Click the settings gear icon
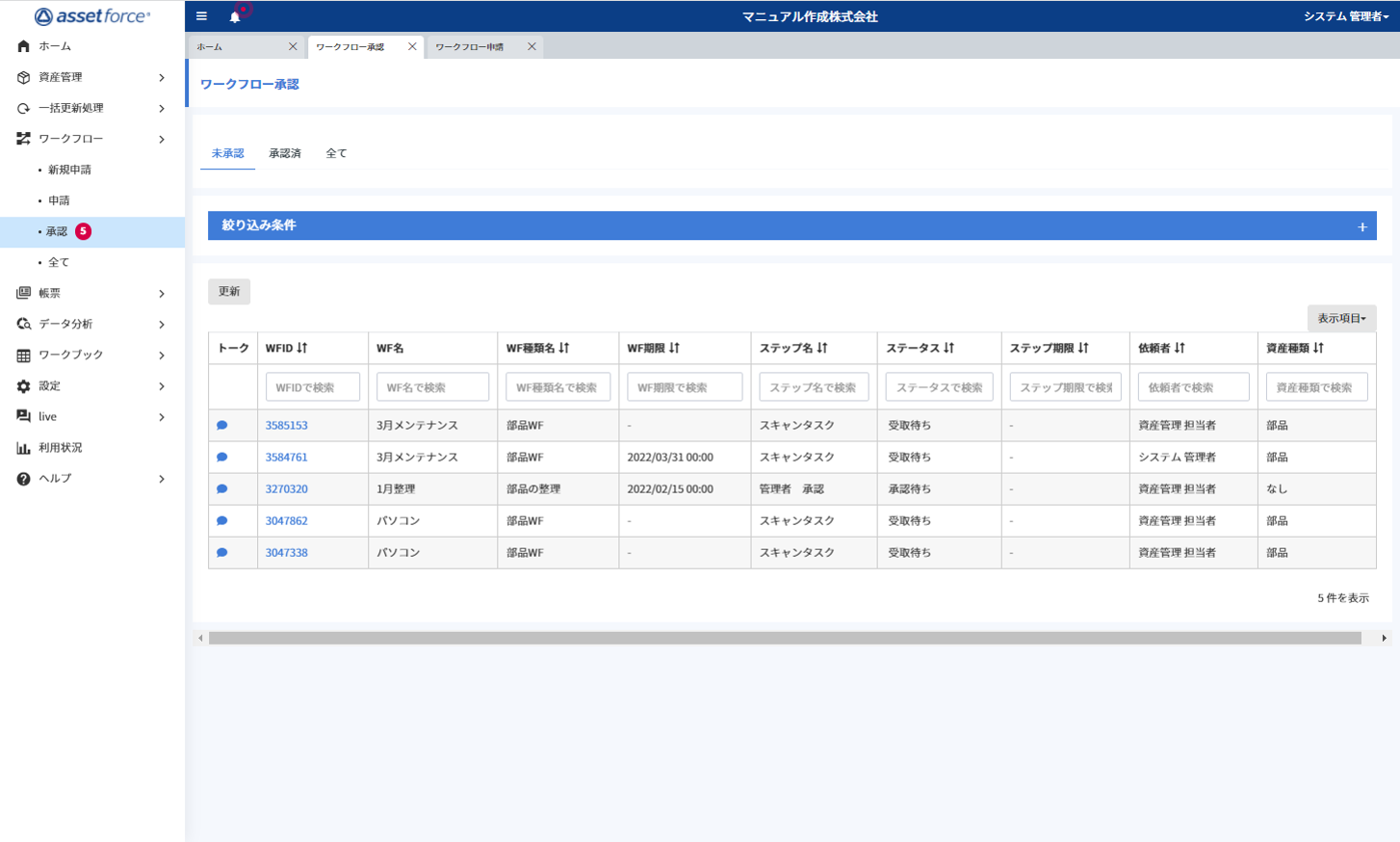Image resolution: width=1400 pixels, height=842 pixels. point(23,385)
